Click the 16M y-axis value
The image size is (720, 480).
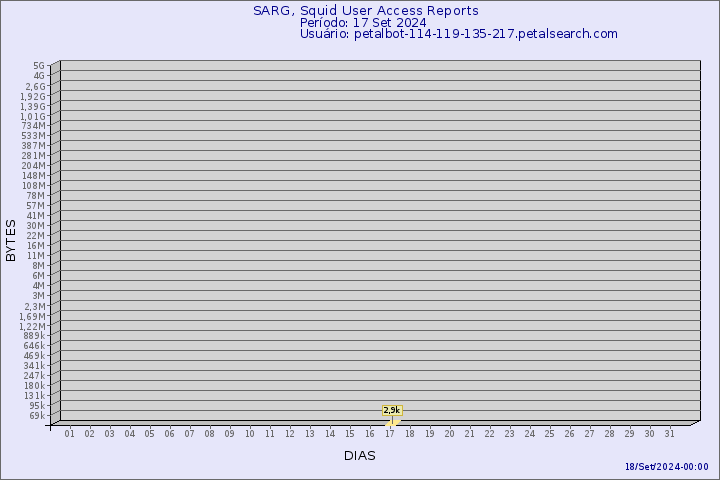[36, 246]
